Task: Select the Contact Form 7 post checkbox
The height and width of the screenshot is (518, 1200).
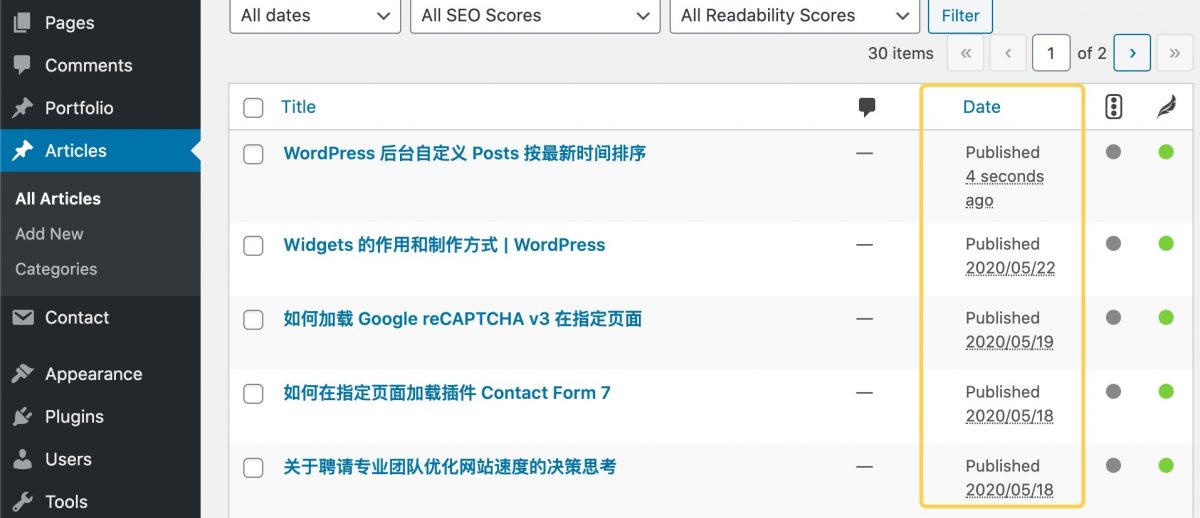Action: [x=254, y=394]
